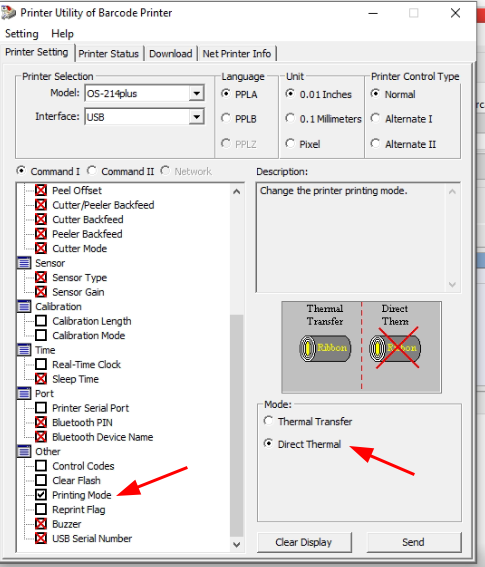Click the Clear Display button
Viewport: 485px width, 567px height.
tap(304, 542)
